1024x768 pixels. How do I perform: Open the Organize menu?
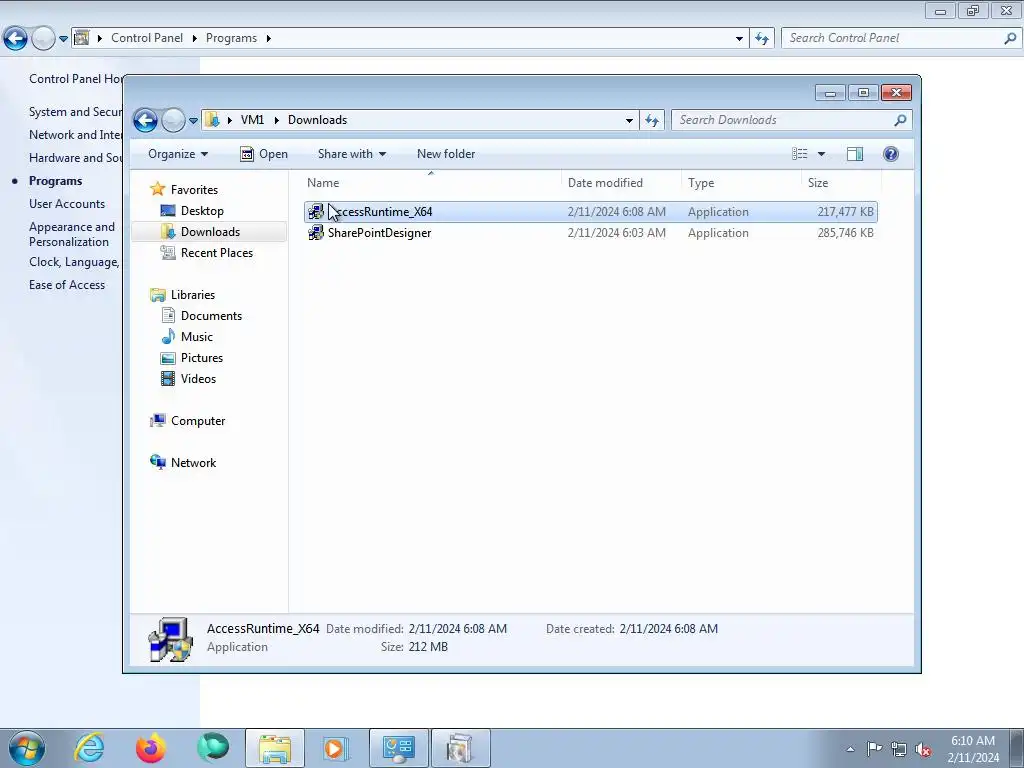(178, 154)
